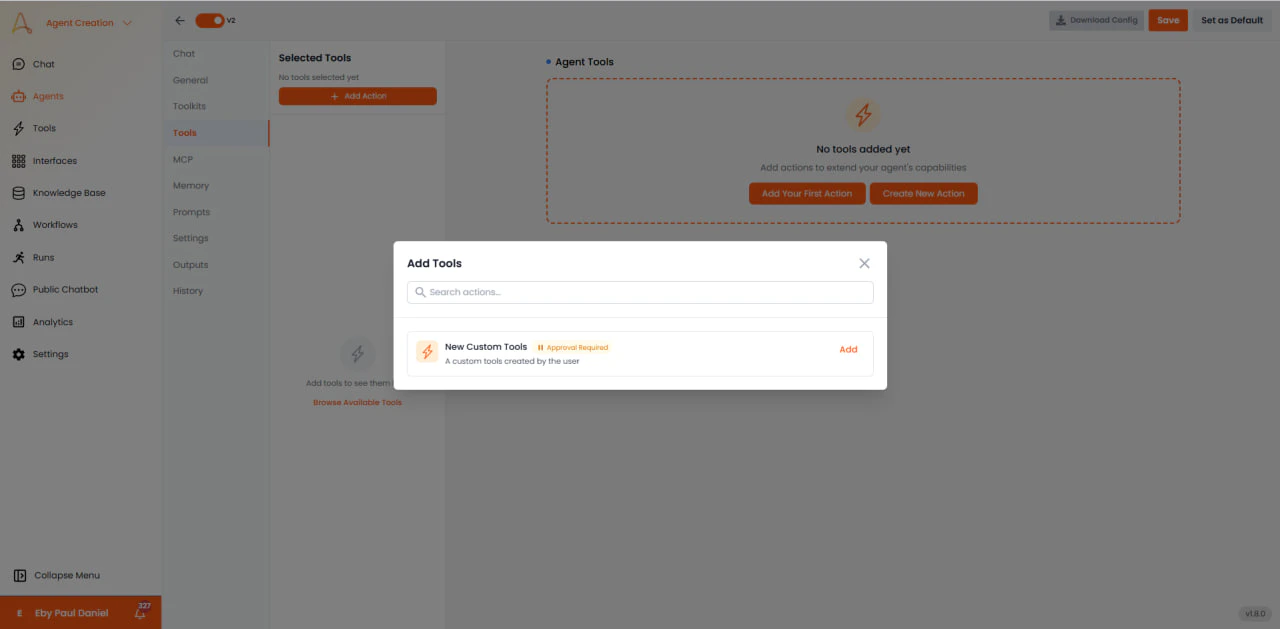
Task: Click the Search actions input field
Action: (640, 292)
